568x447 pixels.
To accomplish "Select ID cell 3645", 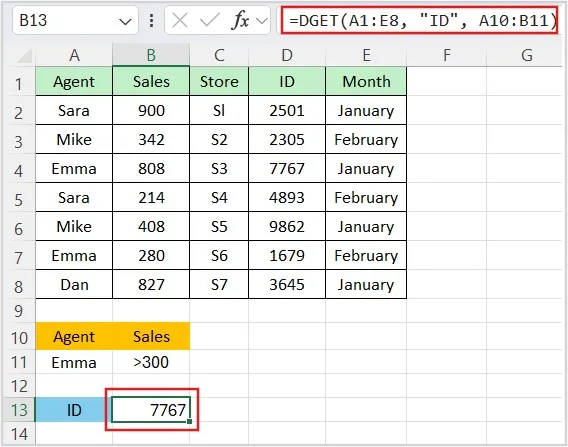I will click(287, 284).
